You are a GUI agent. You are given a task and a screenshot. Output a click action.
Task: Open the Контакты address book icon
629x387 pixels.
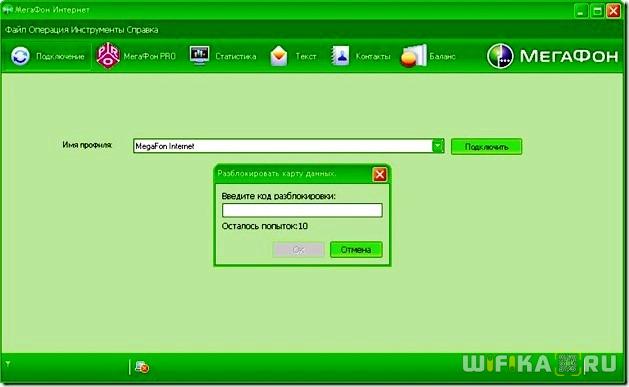pos(340,56)
